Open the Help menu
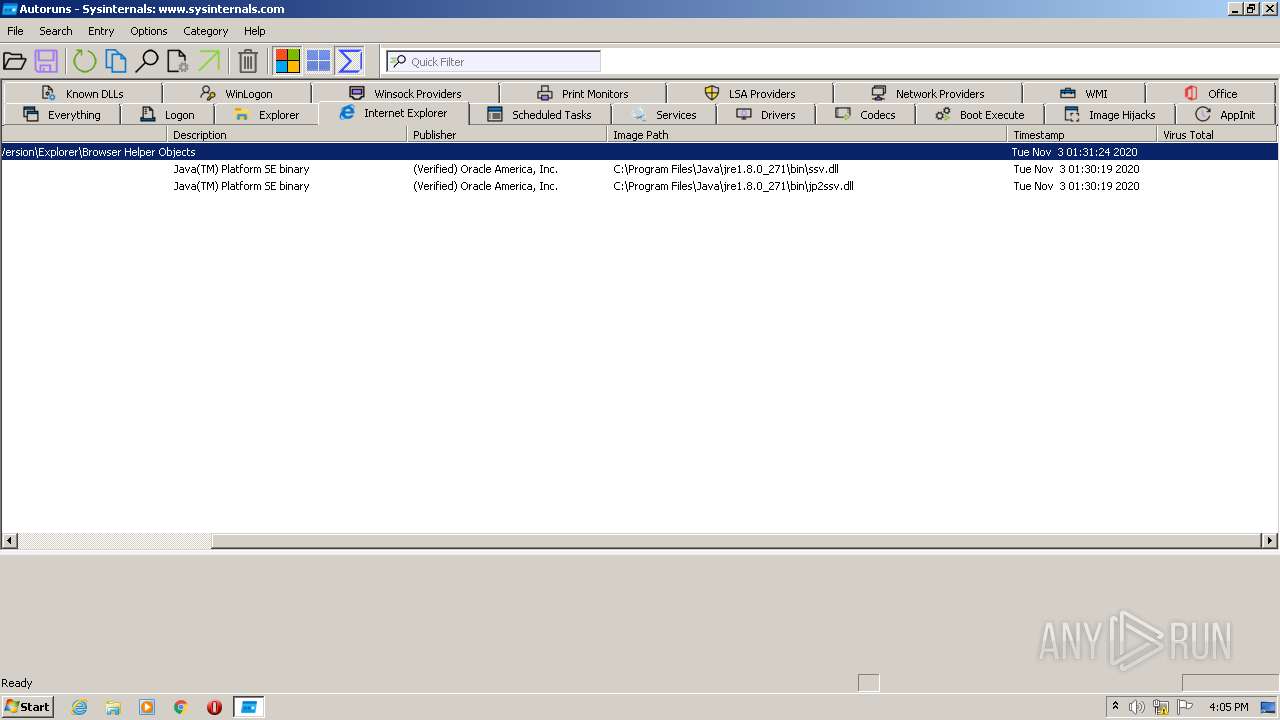 [x=255, y=31]
